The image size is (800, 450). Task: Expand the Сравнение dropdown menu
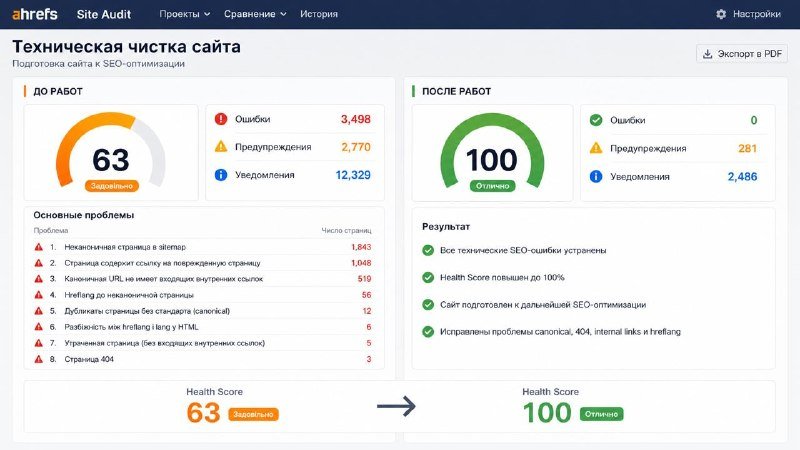(x=255, y=14)
